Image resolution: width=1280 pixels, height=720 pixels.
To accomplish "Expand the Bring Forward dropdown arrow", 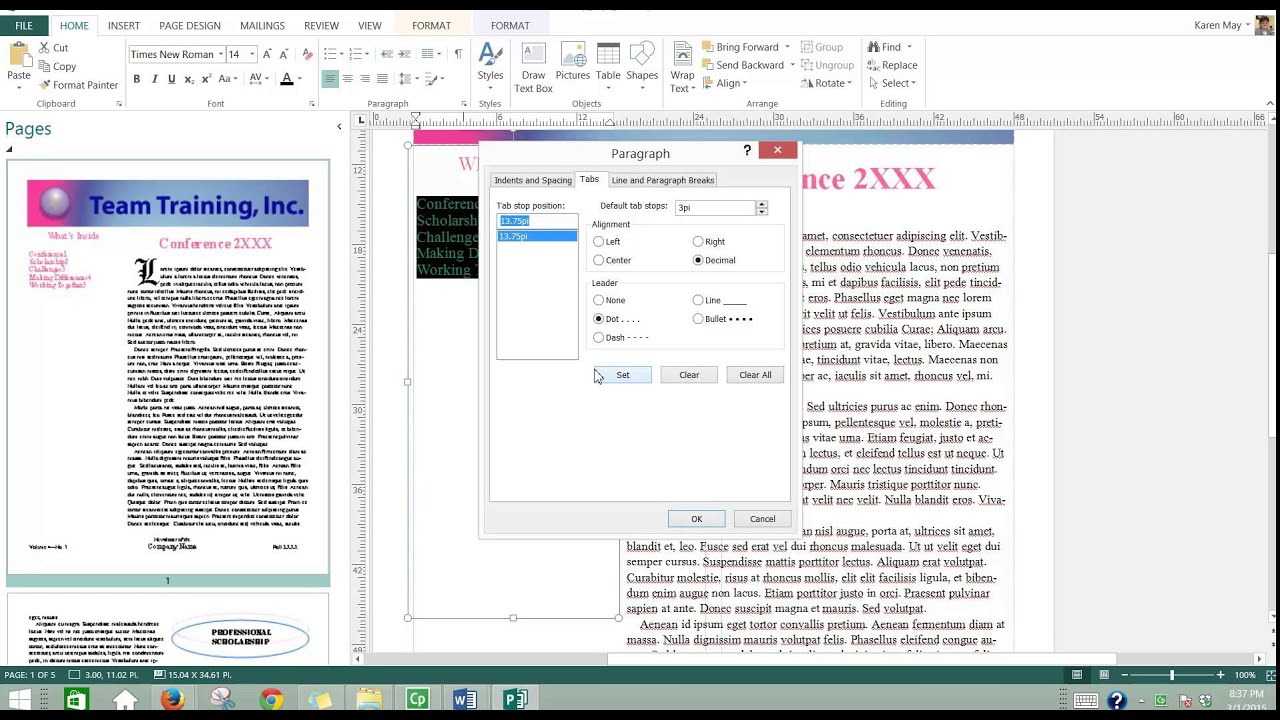I will pos(787,47).
